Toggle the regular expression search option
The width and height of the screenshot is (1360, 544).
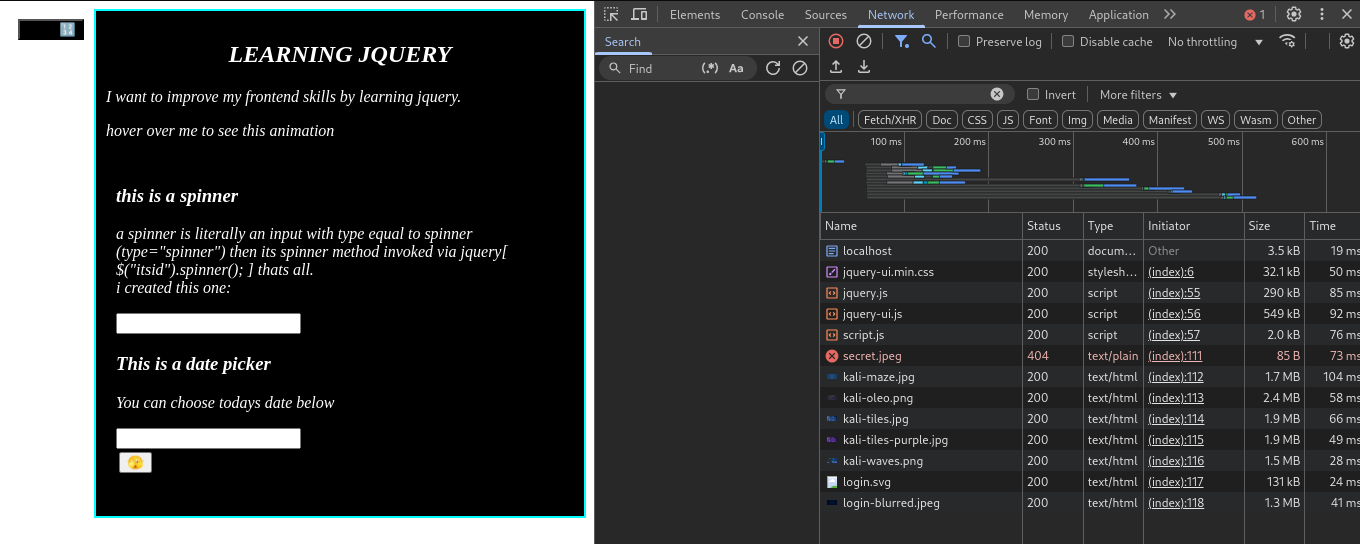[x=710, y=68]
